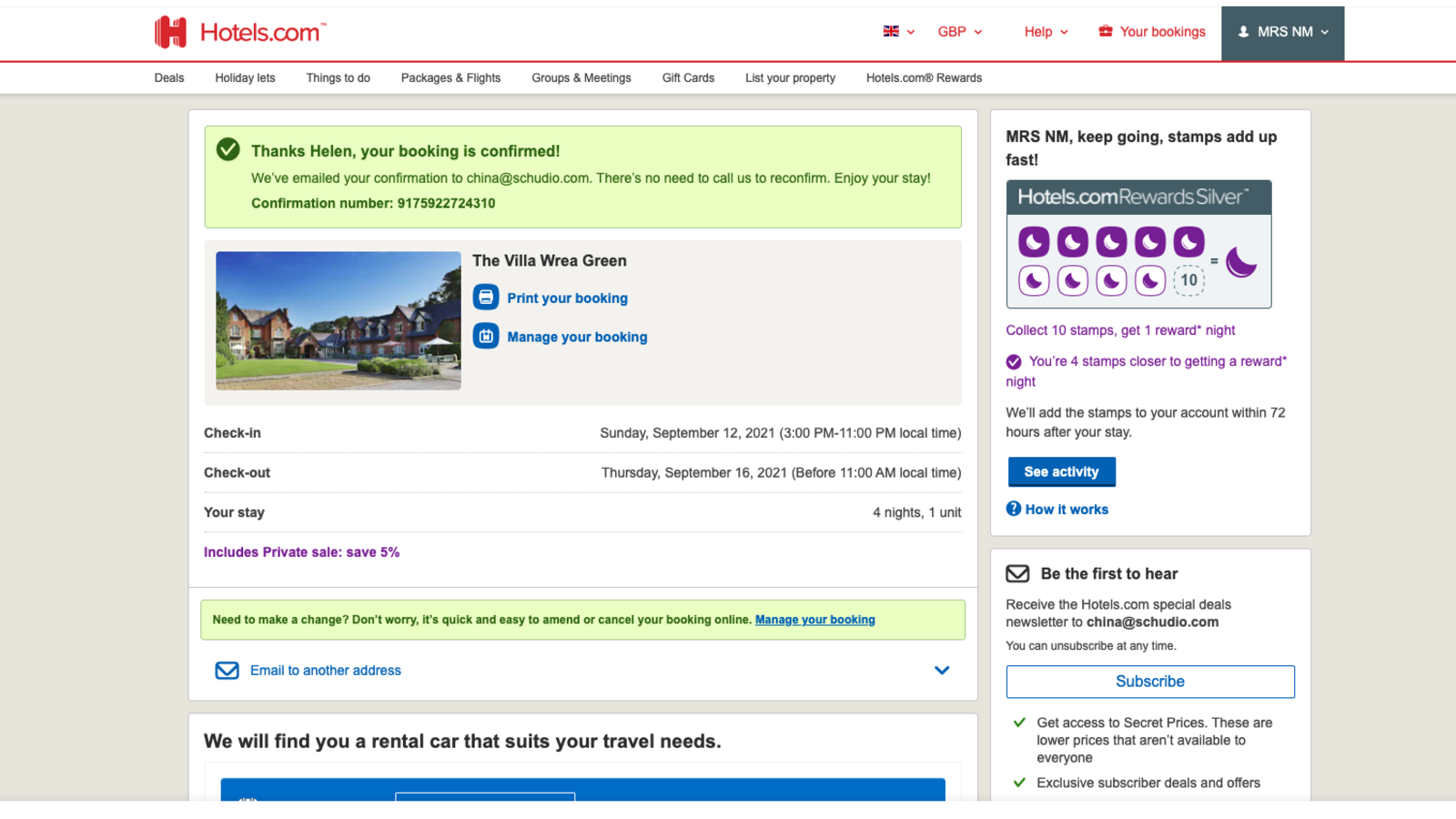Click The Villa Wrea Green hotel photo

(x=339, y=320)
